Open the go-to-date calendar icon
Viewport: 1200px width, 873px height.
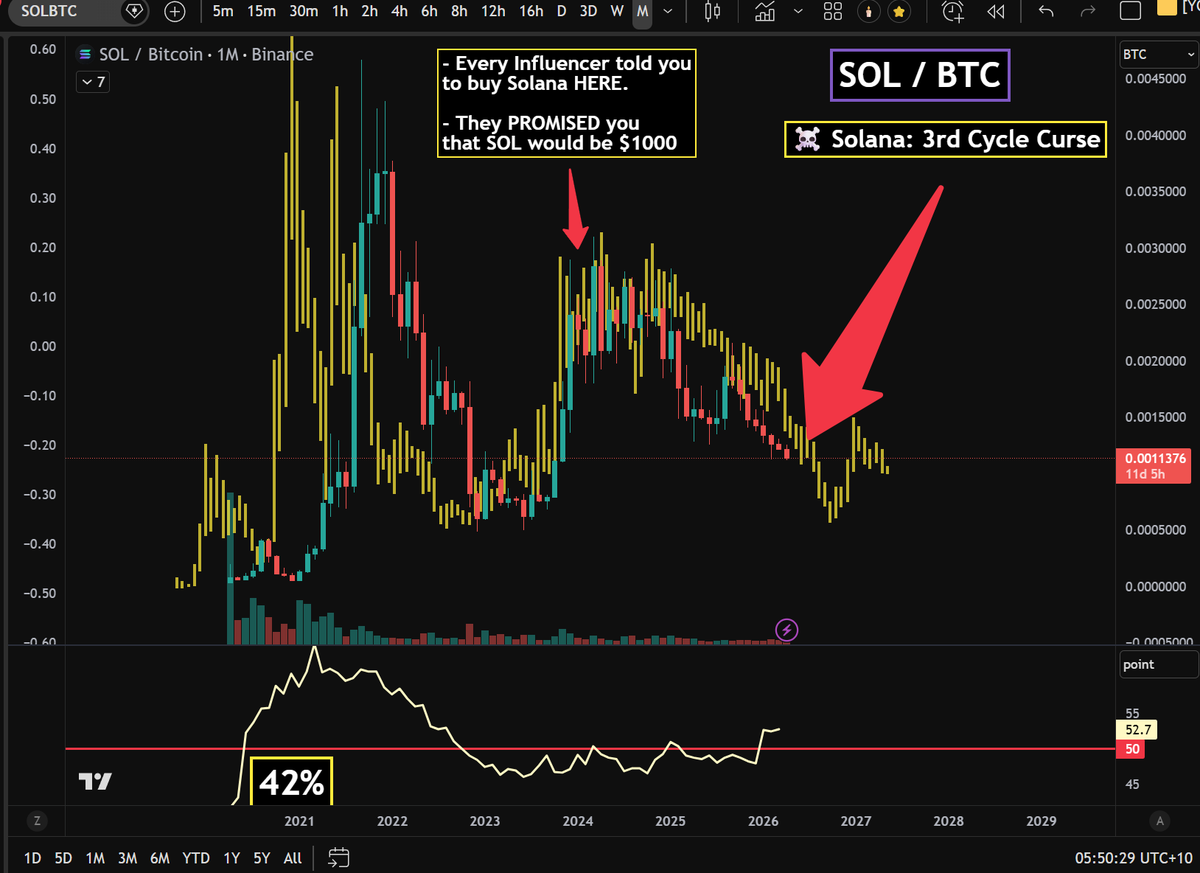coord(339,857)
